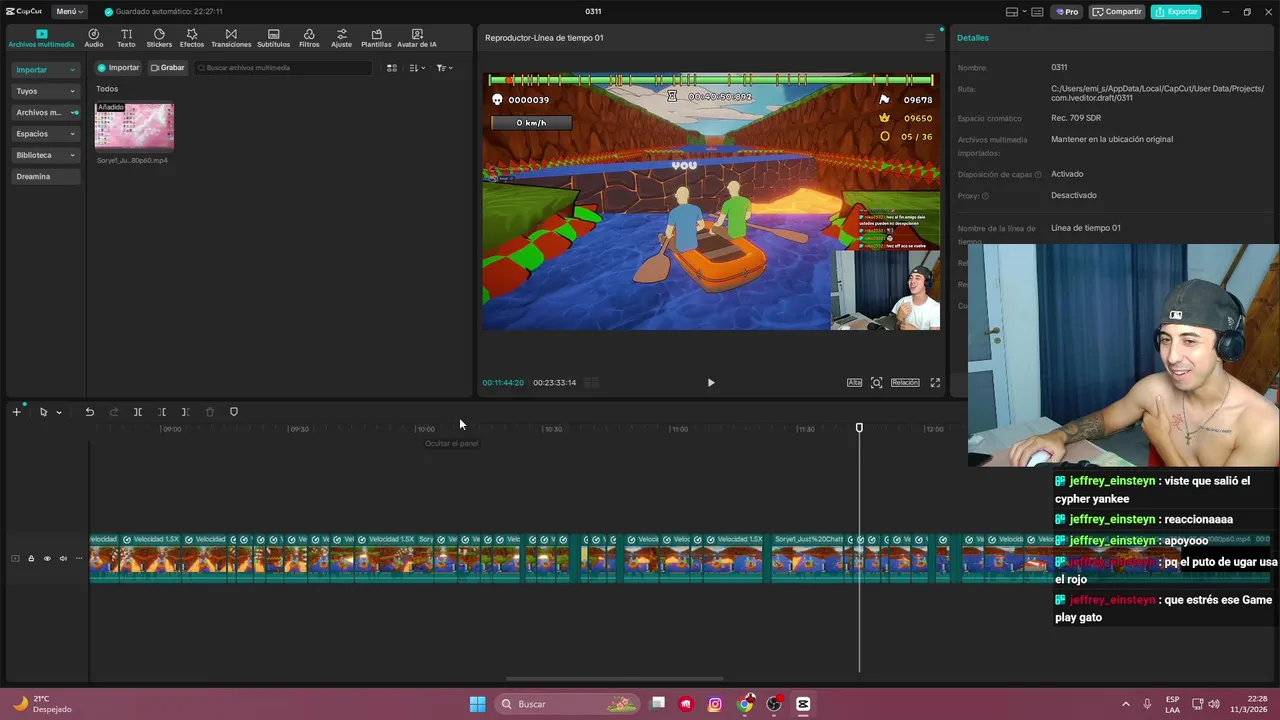Viewport: 1280px width, 720px height.
Task: Click the Importar button with plus icon
Action: [119, 68]
